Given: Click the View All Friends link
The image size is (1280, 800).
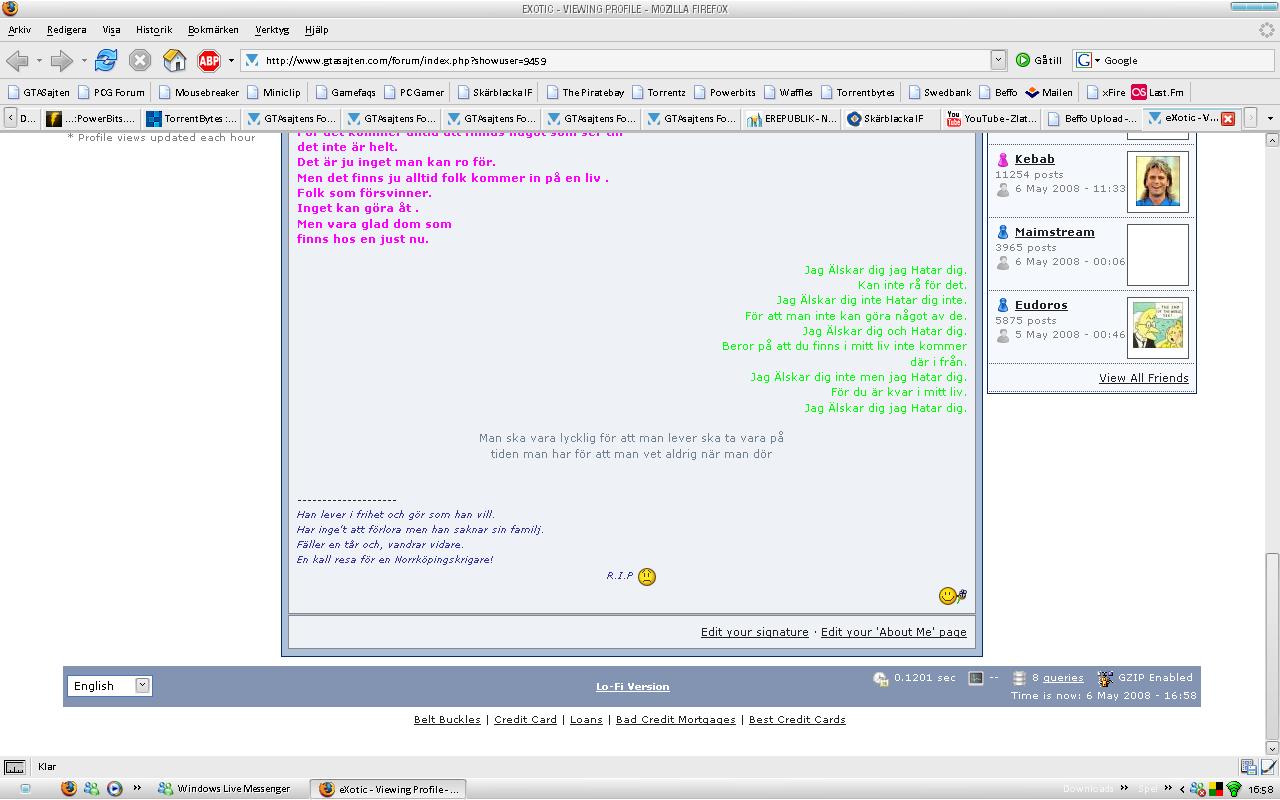Looking at the screenshot, I should coord(1143,378).
